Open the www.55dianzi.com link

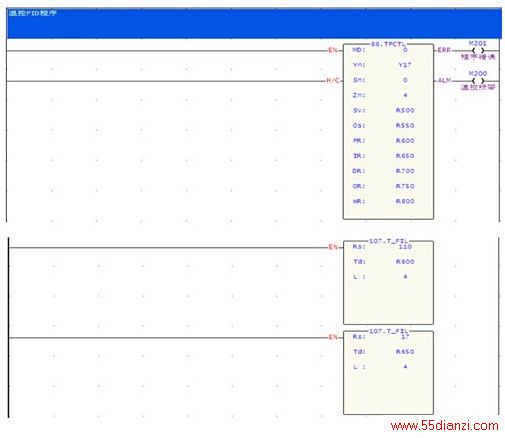445,426
